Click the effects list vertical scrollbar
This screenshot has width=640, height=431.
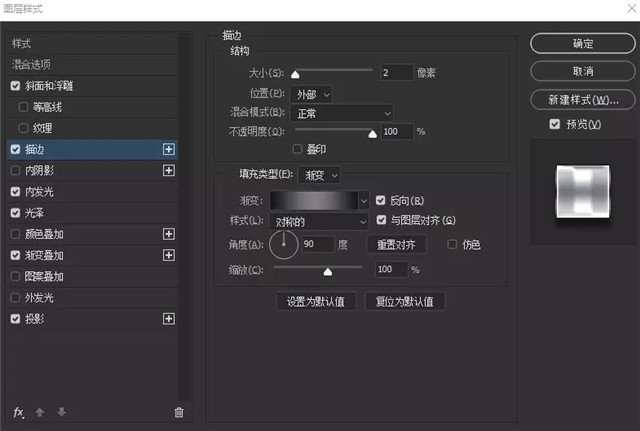tap(186, 216)
